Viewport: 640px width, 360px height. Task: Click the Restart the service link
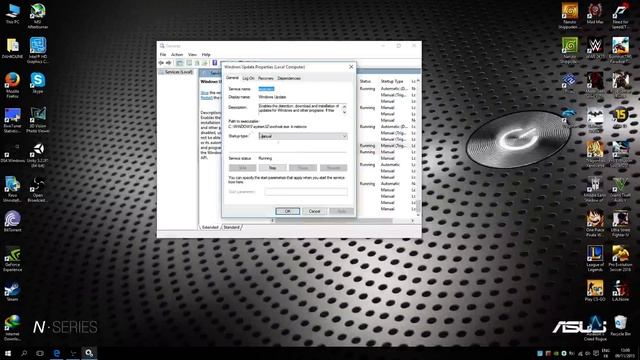207,98
